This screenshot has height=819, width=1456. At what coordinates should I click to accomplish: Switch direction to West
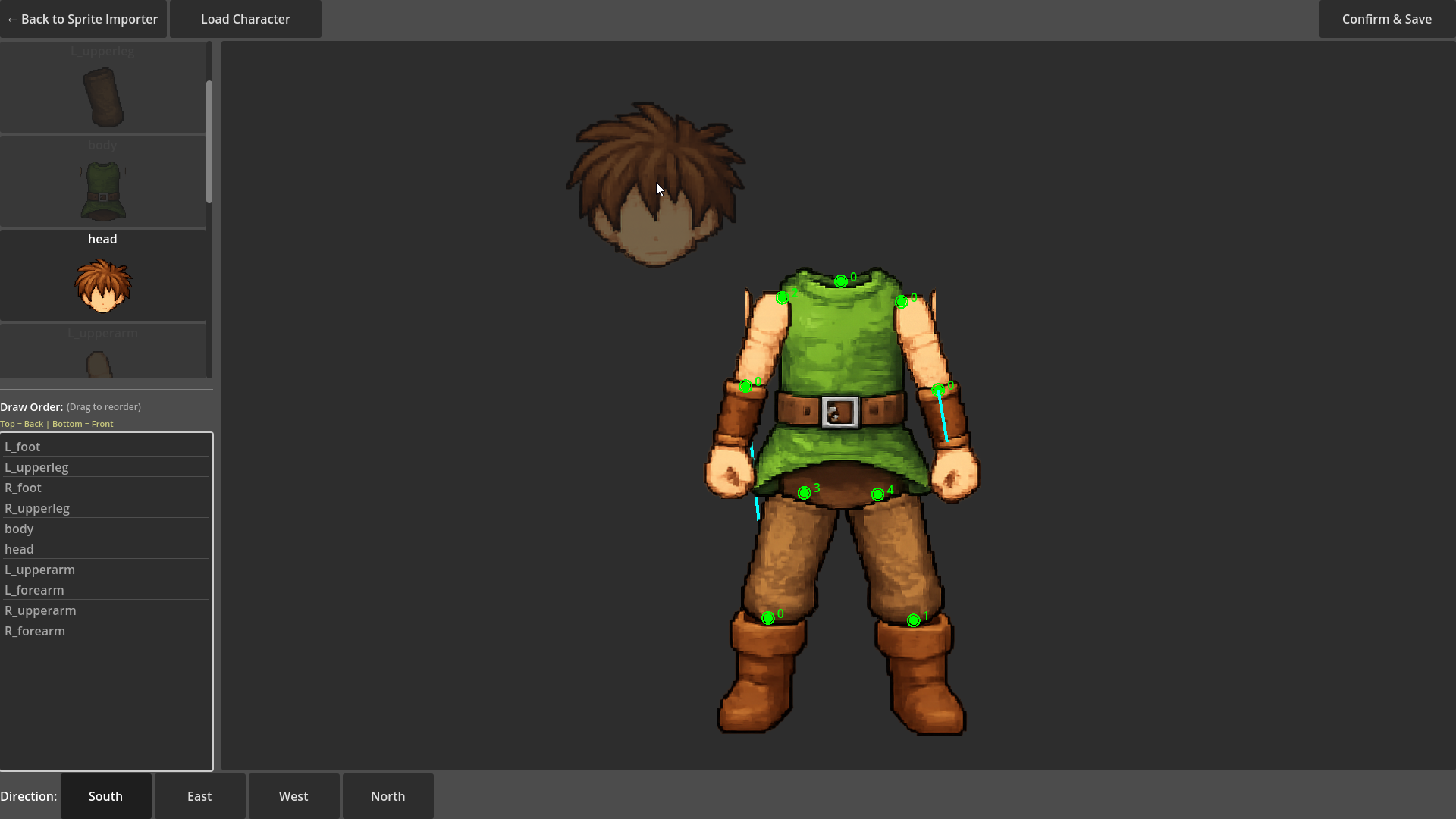293,796
